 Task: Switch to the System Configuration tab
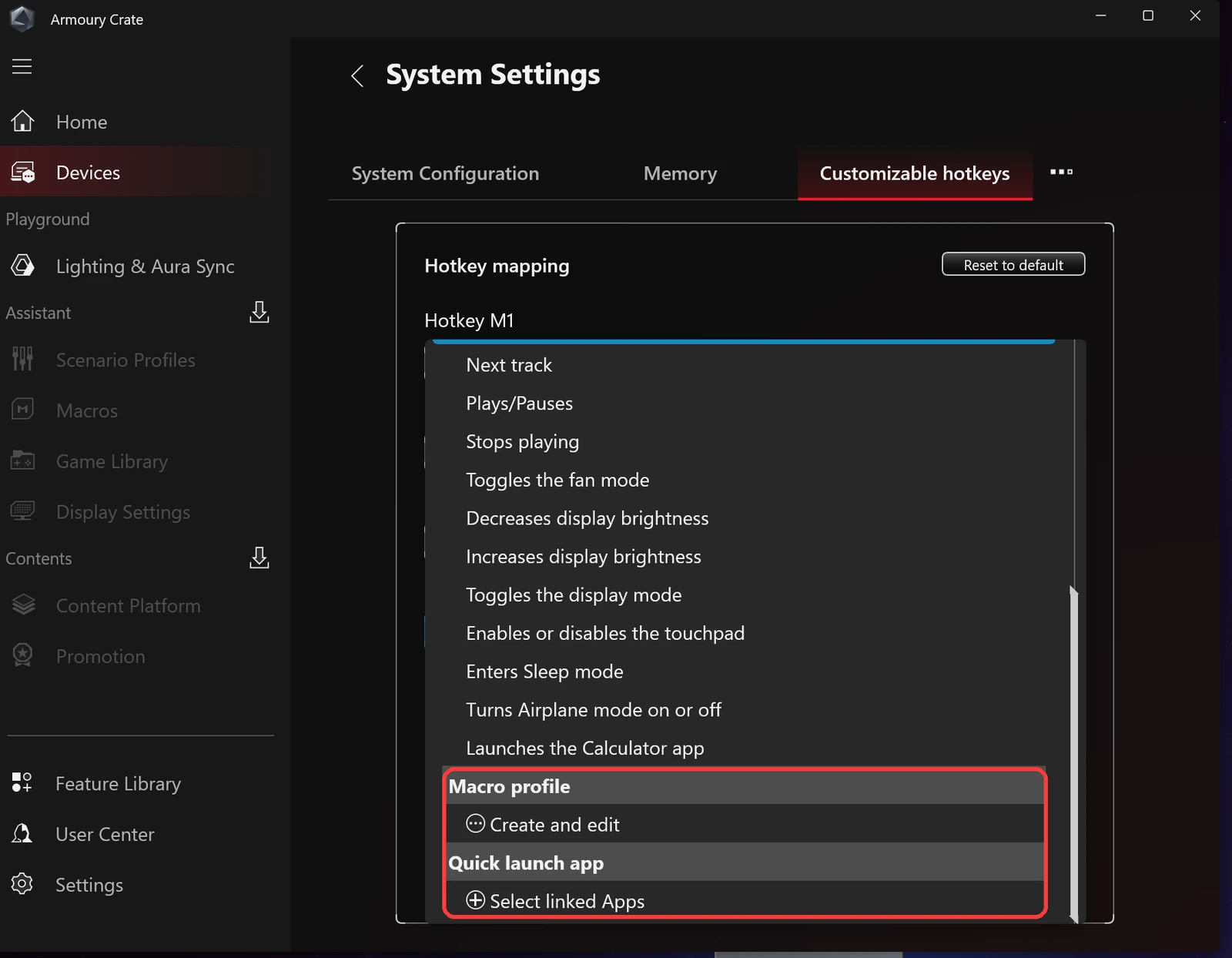(445, 173)
